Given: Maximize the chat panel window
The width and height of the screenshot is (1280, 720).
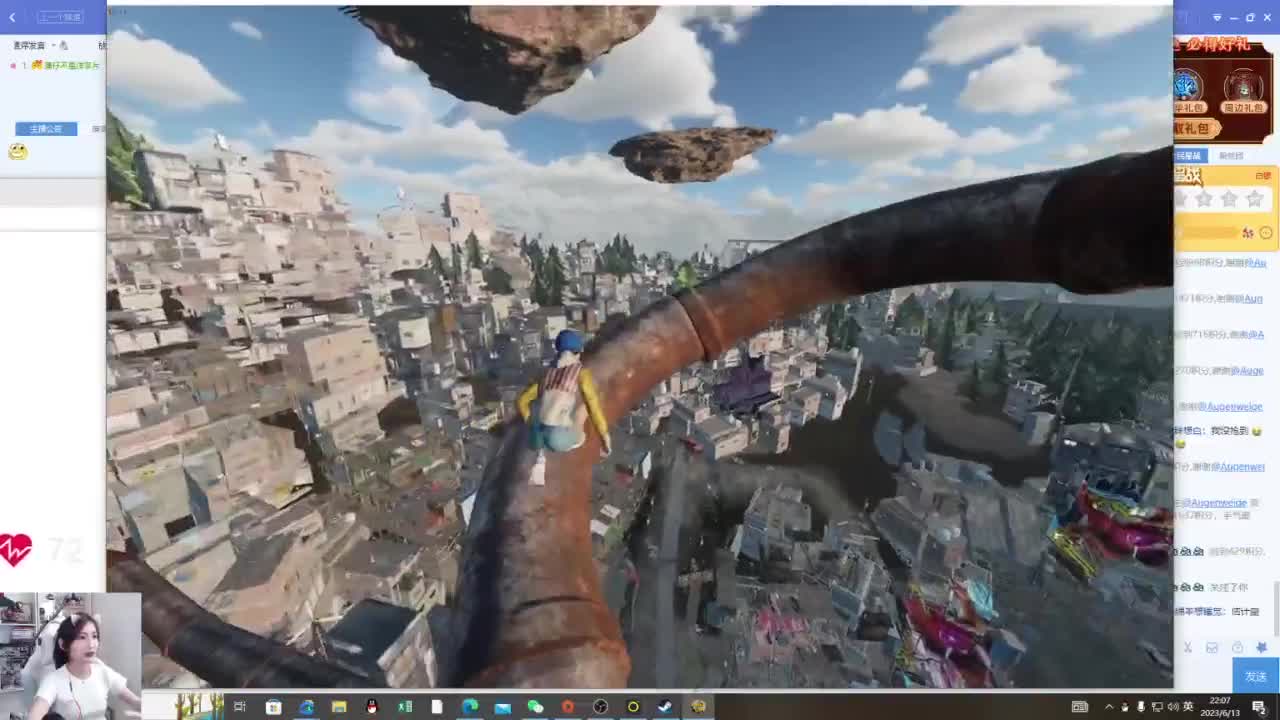Looking at the screenshot, I should 1250,17.
